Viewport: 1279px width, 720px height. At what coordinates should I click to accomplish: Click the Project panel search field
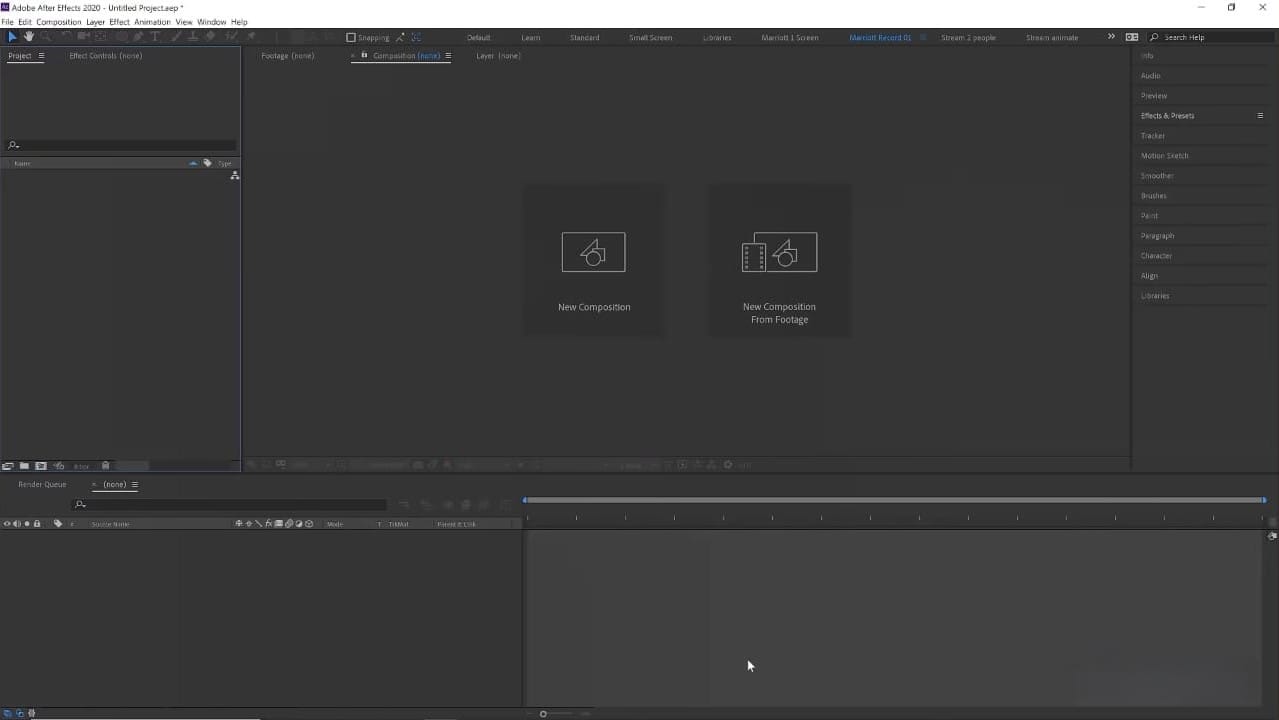click(x=120, y=145)
